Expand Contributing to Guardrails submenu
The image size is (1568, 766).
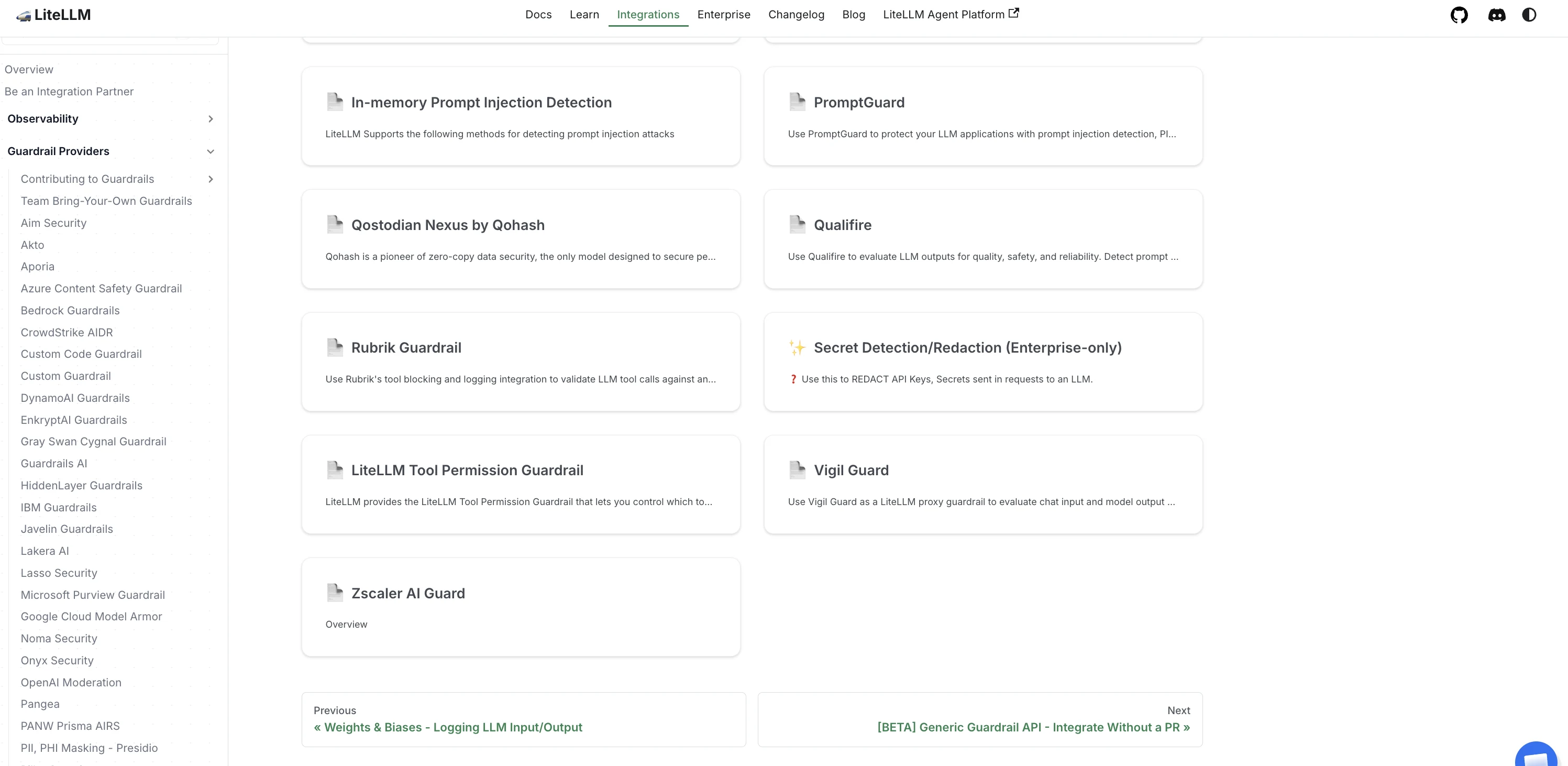(x=211, y=179)
